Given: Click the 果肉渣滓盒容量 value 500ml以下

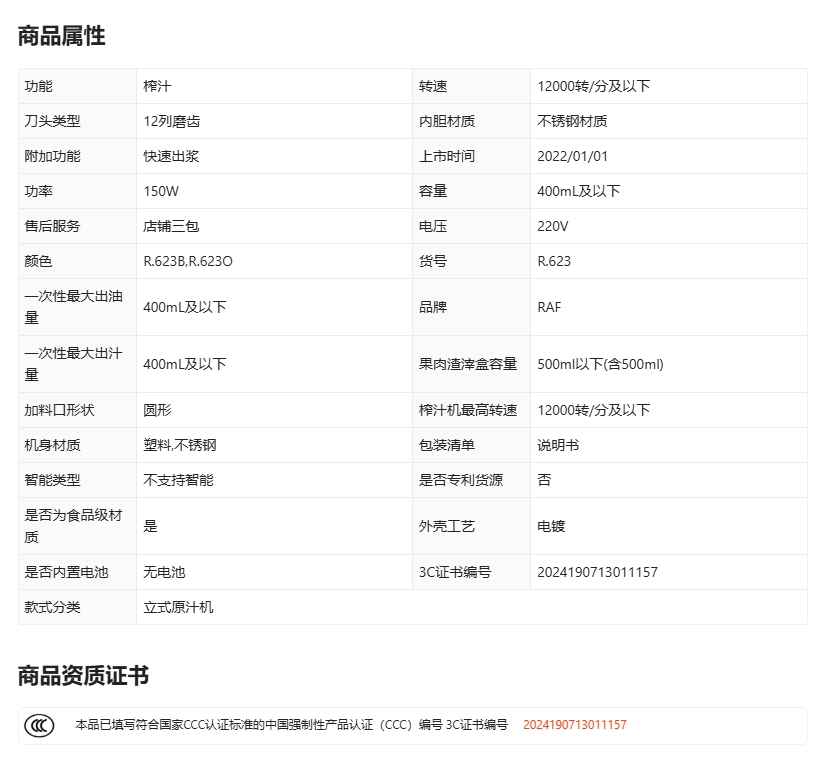Looking at the screenshot, I should coord(600,364).
